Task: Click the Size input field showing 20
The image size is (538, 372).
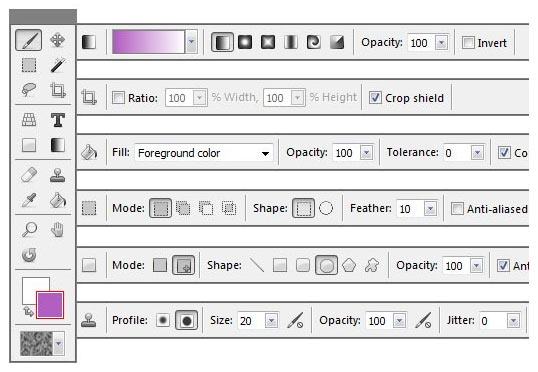Action: [252, 321]
